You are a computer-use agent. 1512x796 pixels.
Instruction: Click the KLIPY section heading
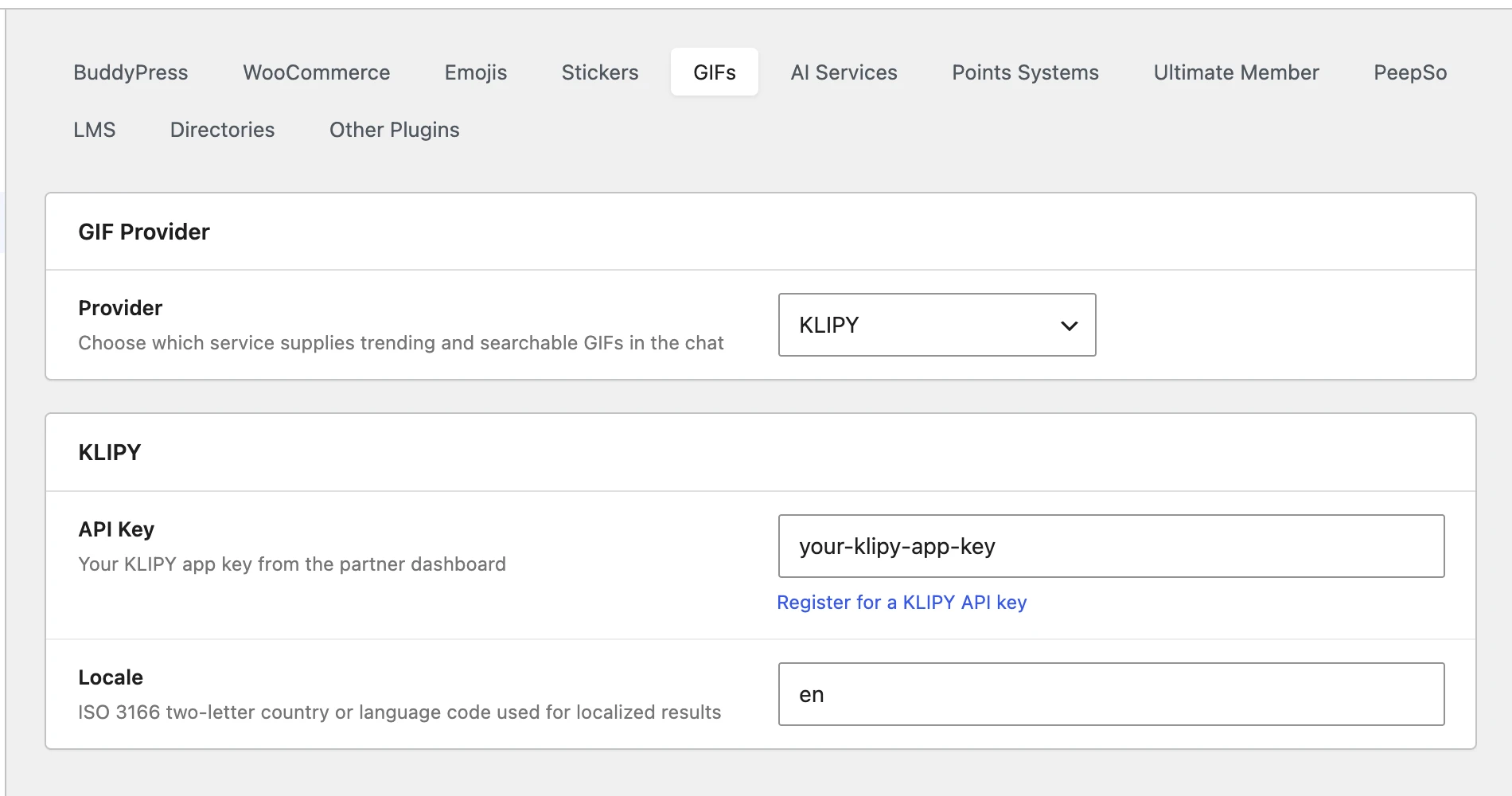pos(110,452)
